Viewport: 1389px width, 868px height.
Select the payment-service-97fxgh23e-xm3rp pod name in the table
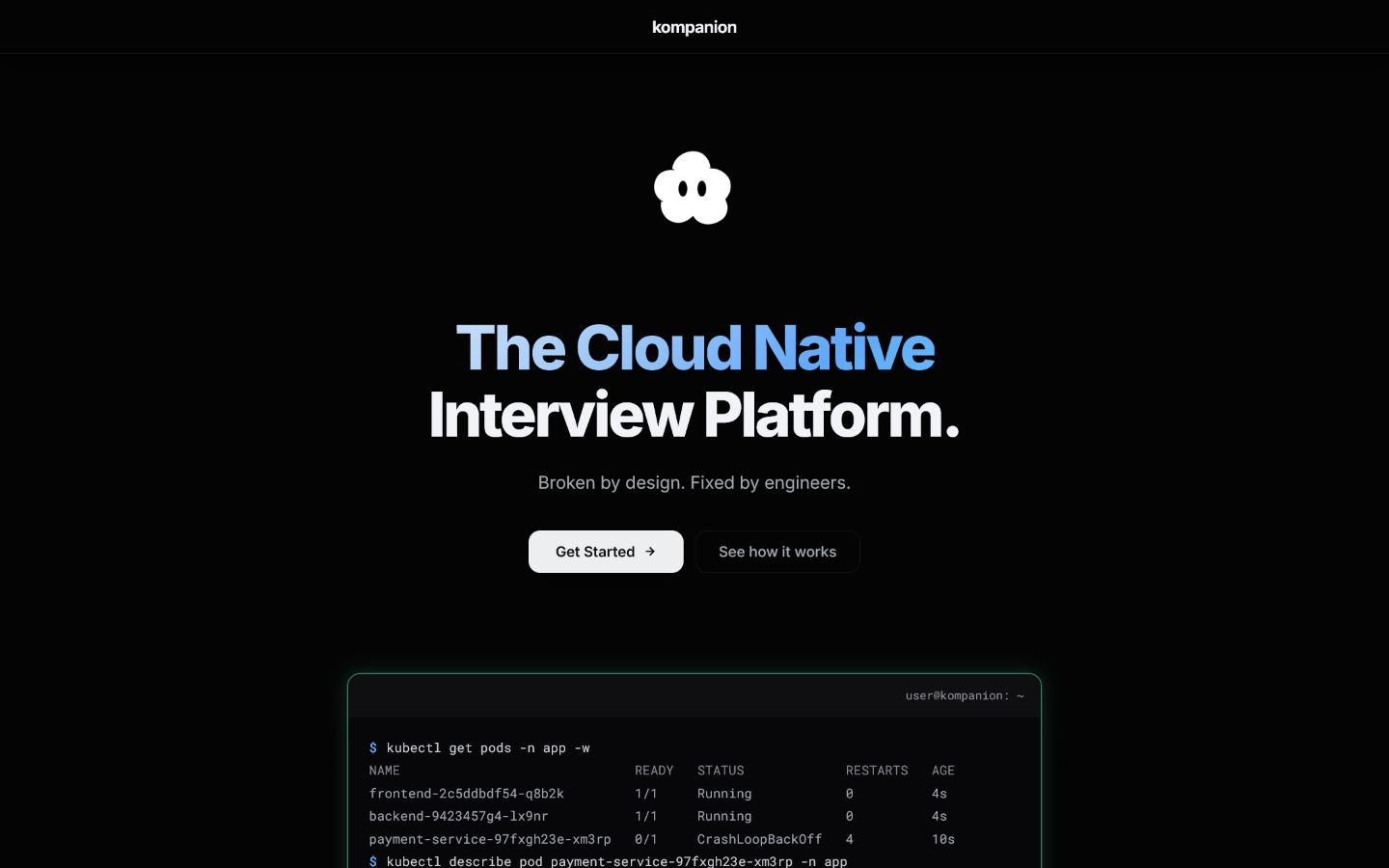point(490,839)
